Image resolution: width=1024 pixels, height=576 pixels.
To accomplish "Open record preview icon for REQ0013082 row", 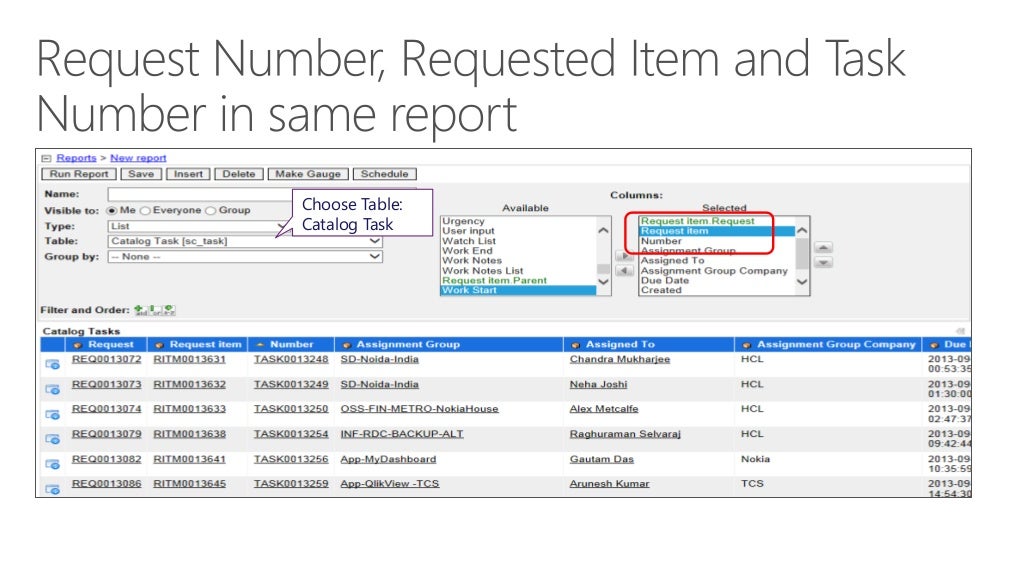I will pos(52,464).
